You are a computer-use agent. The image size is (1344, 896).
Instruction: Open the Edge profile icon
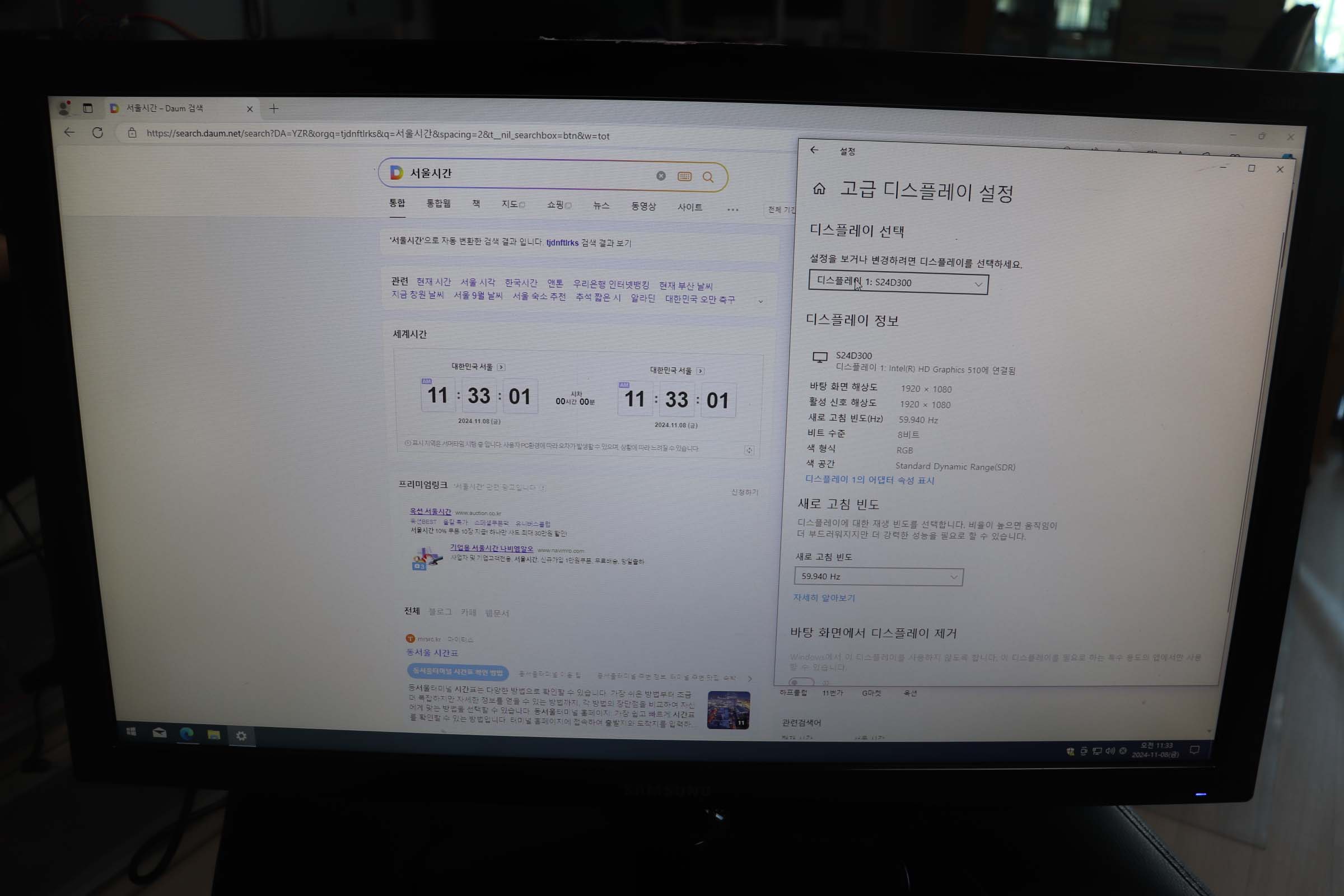(64, 108)
